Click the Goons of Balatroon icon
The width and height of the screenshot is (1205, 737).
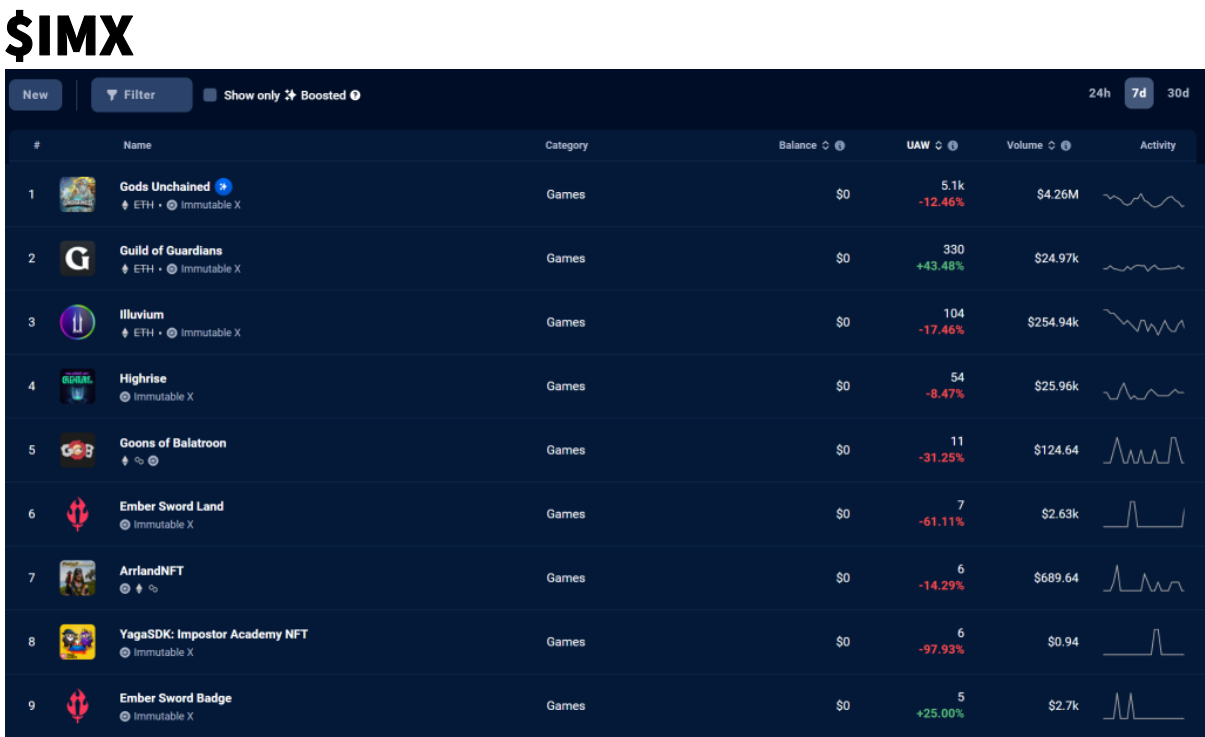[76, 450]
